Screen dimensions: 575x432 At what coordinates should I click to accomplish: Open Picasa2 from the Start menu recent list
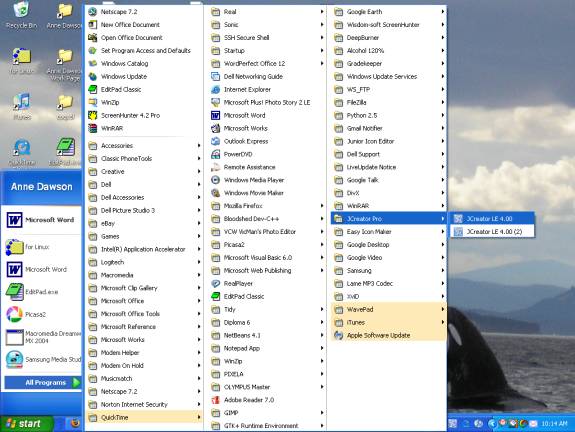[41, 314]
